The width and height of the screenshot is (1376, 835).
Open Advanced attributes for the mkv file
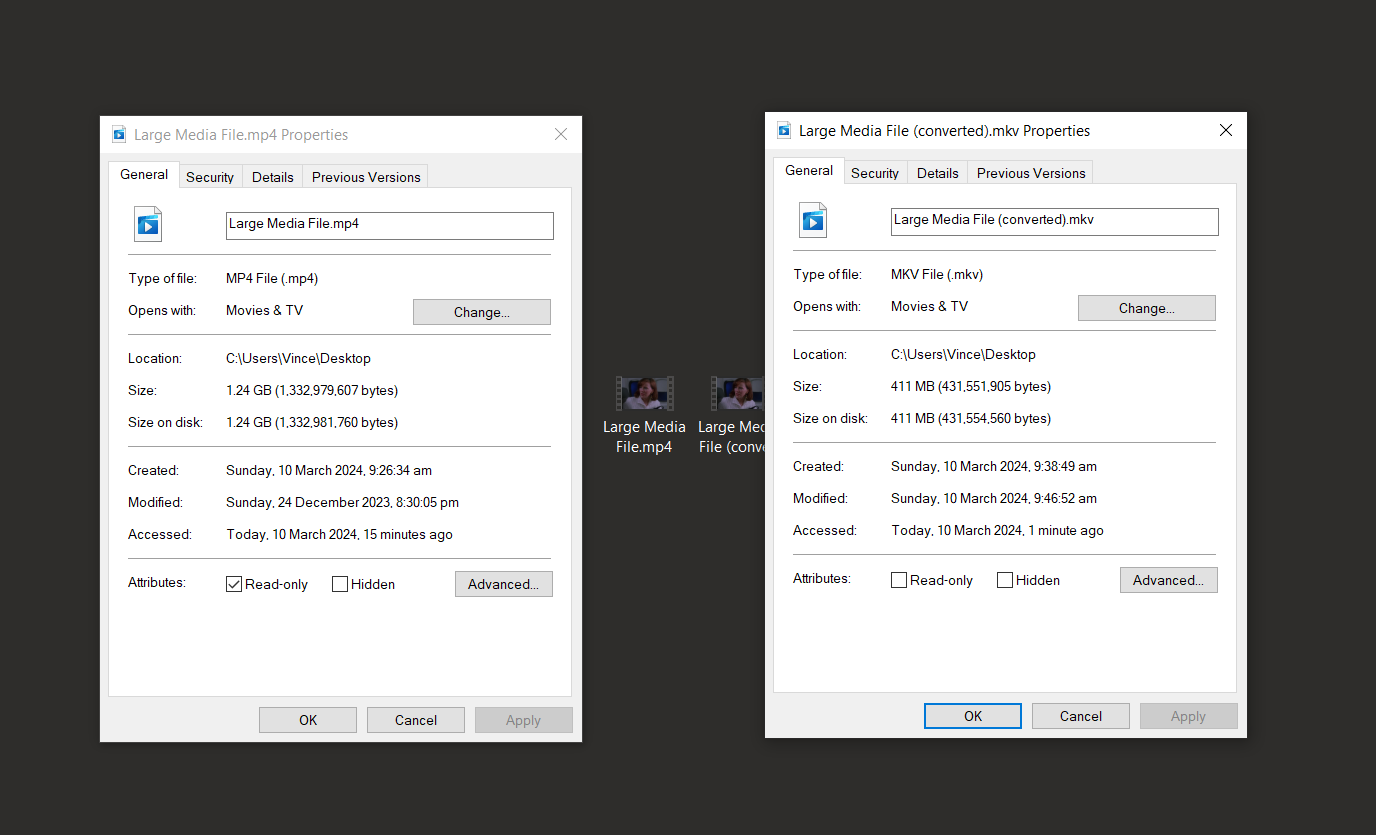1168,579
